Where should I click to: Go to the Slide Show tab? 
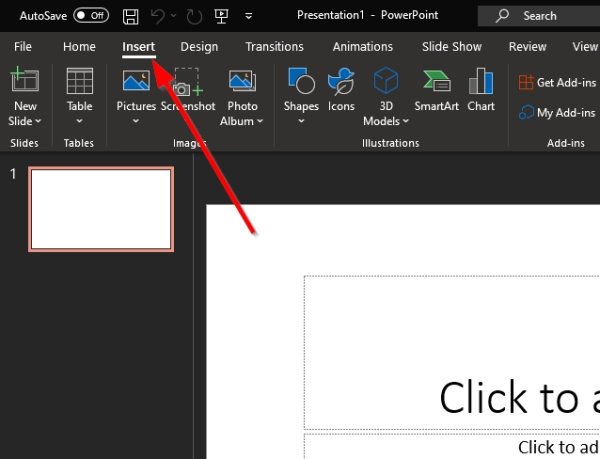tap(452, 47)
